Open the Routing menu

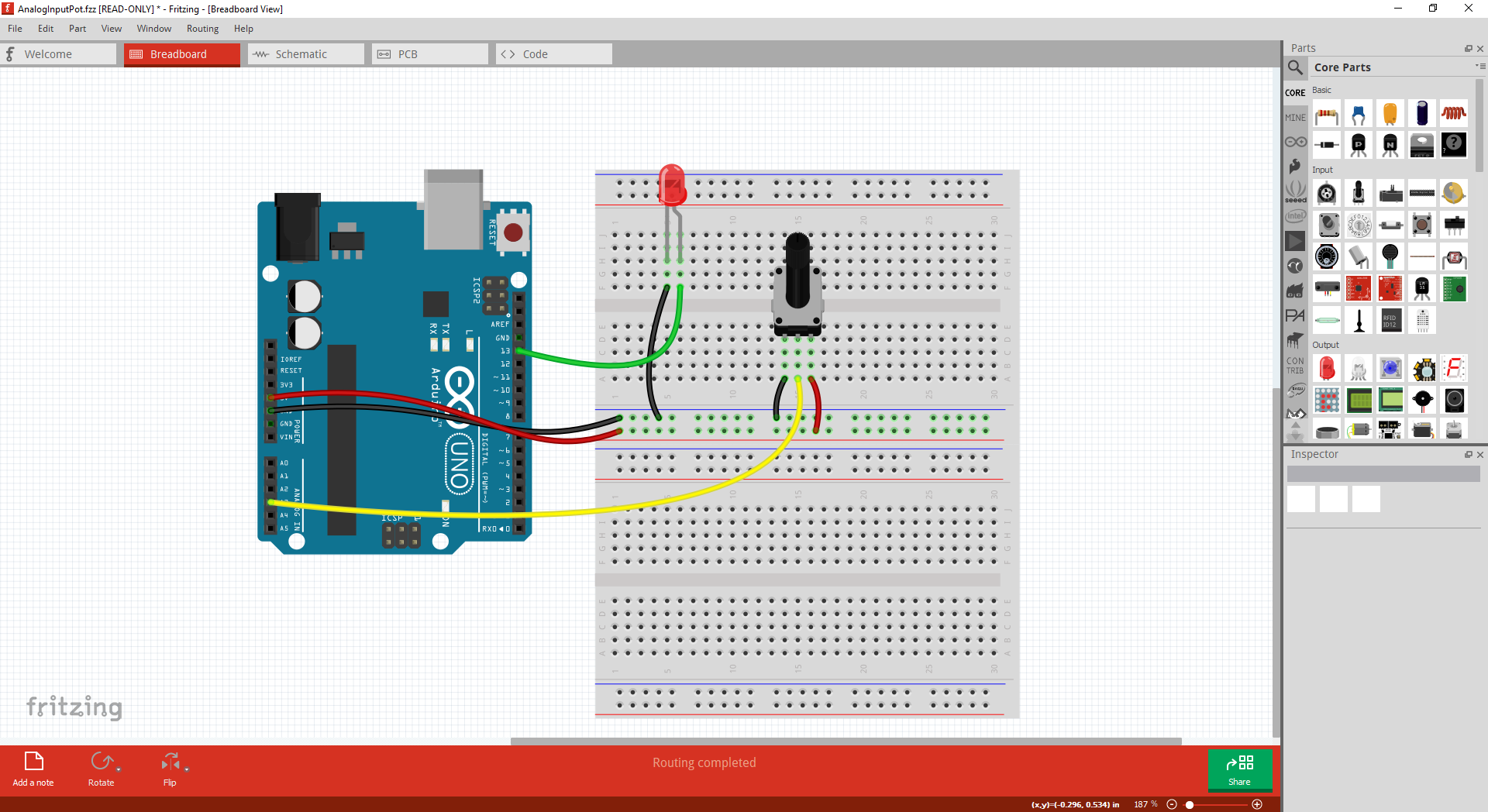click(202, 29)
